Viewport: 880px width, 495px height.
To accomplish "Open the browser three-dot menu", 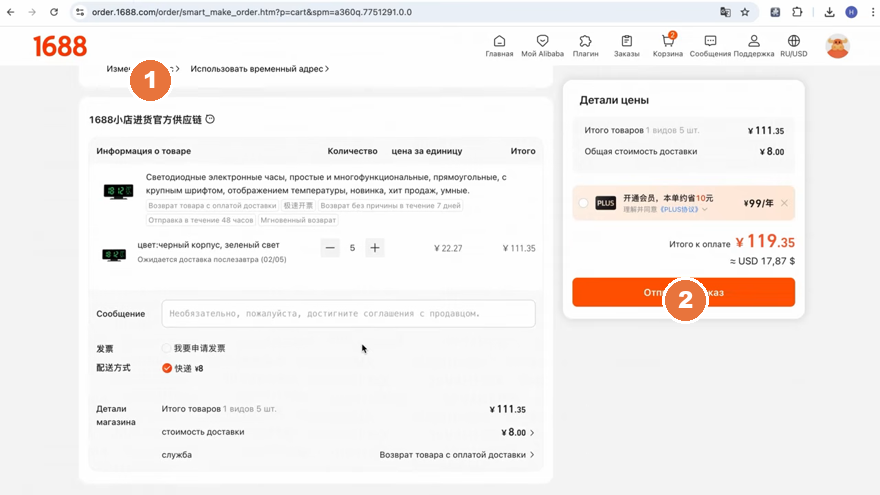I will [873, 12].
